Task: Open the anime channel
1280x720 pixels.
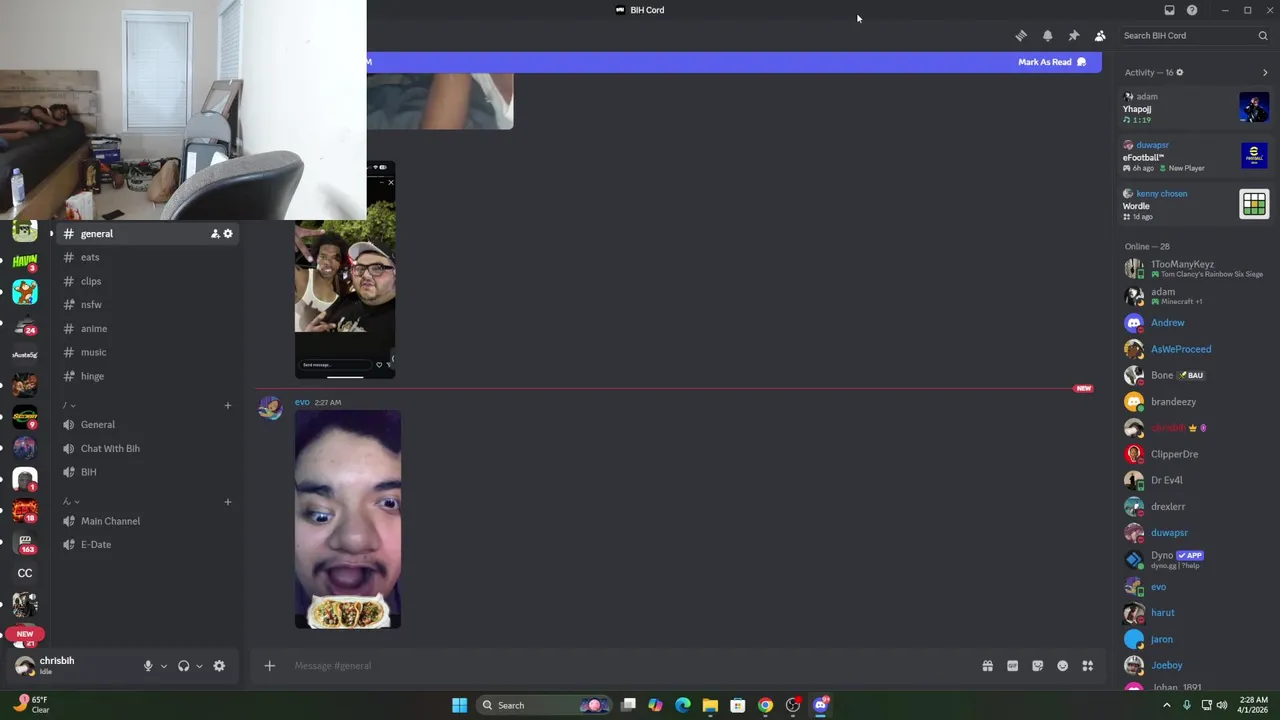Action: tap(147, 328)
